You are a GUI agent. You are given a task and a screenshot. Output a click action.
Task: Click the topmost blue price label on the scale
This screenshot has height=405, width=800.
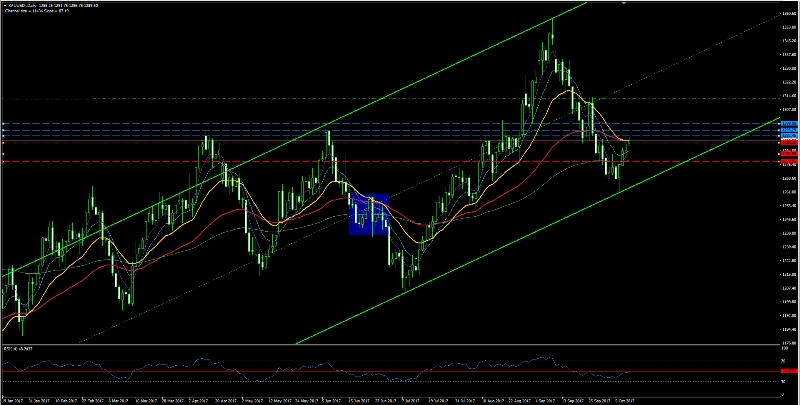790,123
